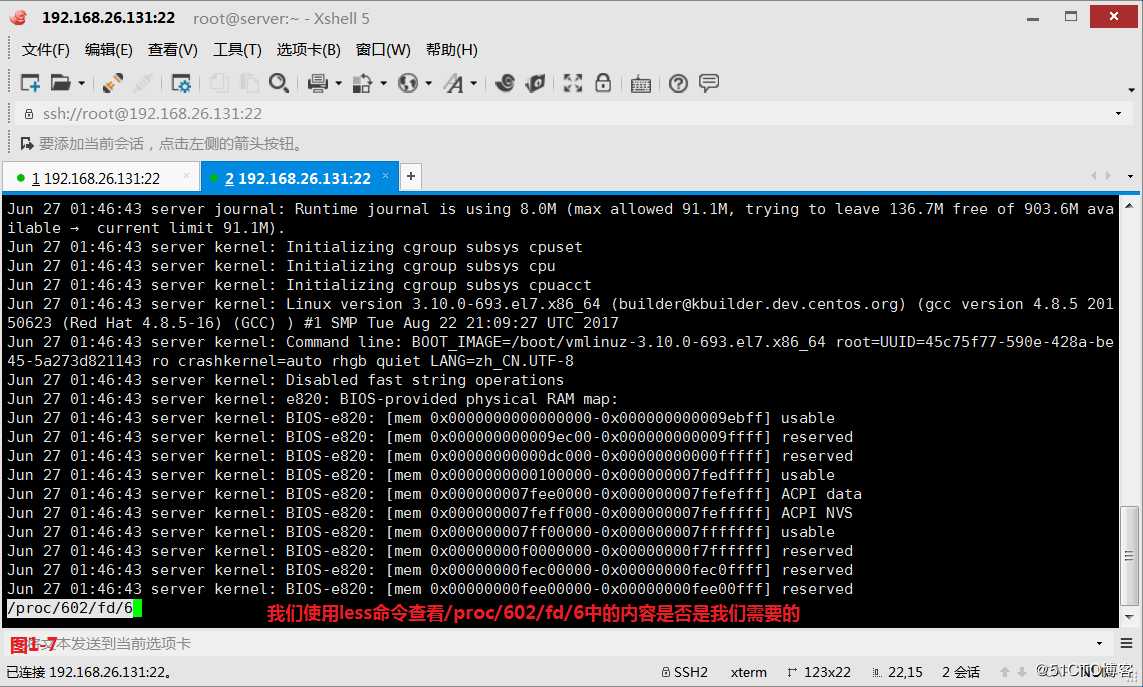Click the speech bubble feedback icon

coord(709,83)
